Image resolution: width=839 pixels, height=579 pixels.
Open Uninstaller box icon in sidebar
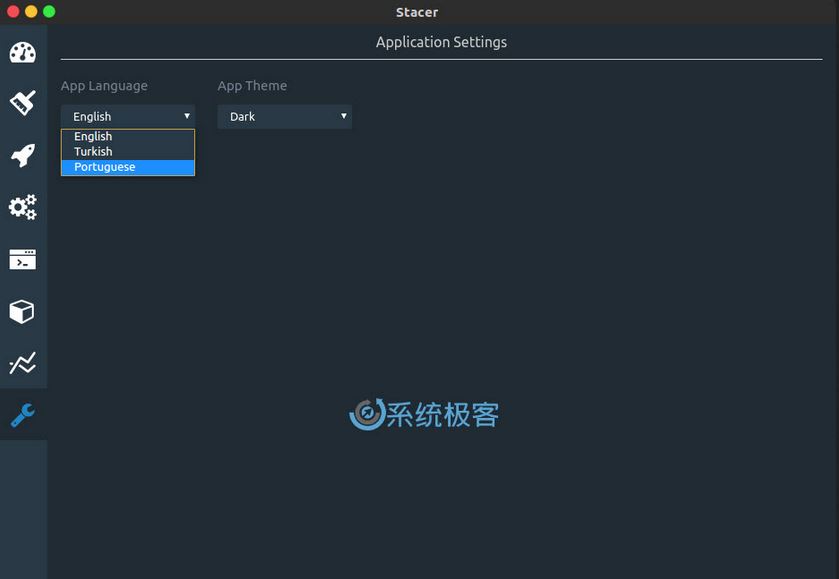(x=22, y=312)
